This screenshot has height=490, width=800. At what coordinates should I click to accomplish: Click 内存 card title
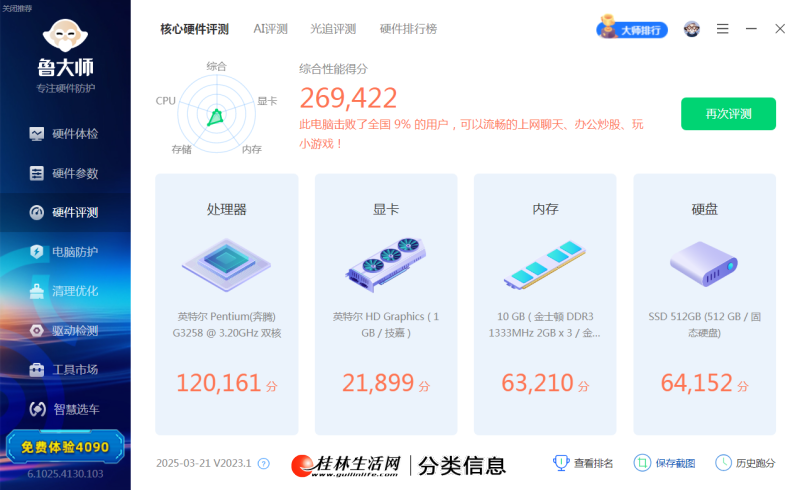point(545,209)
